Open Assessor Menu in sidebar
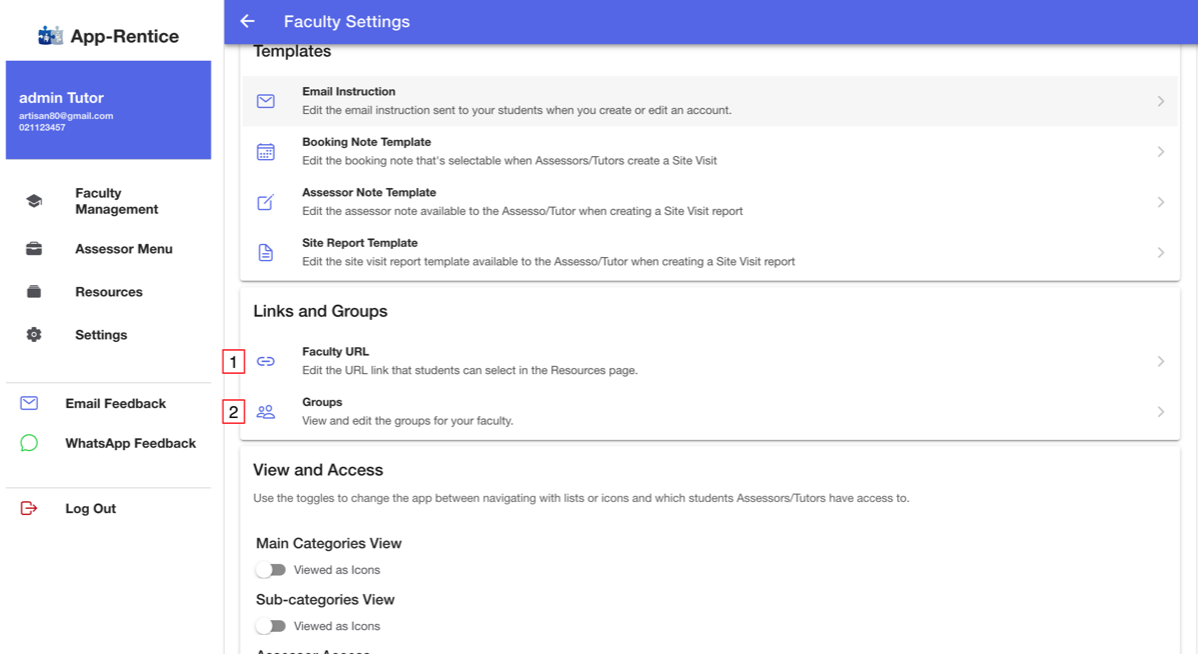This screenshot has width=1198, height=654. [108, 249]
